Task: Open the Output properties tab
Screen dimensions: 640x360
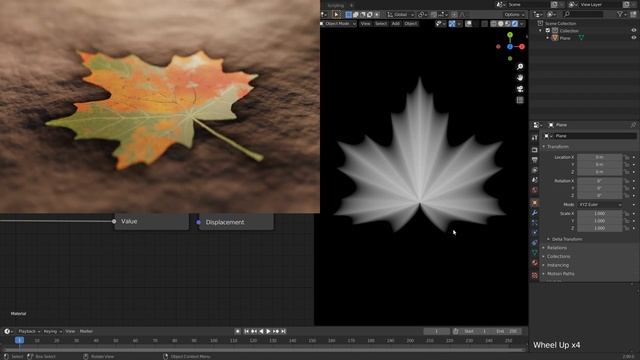Action: [x=535, y=160]
